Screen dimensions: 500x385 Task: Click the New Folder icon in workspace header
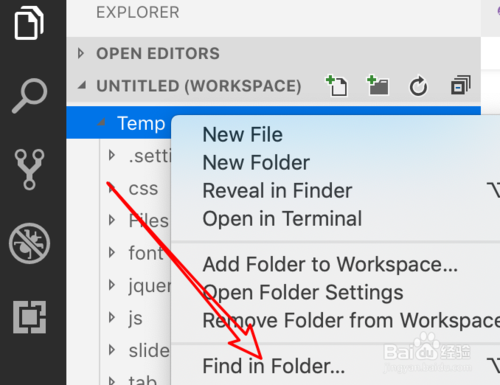click(x=378, y=86)
